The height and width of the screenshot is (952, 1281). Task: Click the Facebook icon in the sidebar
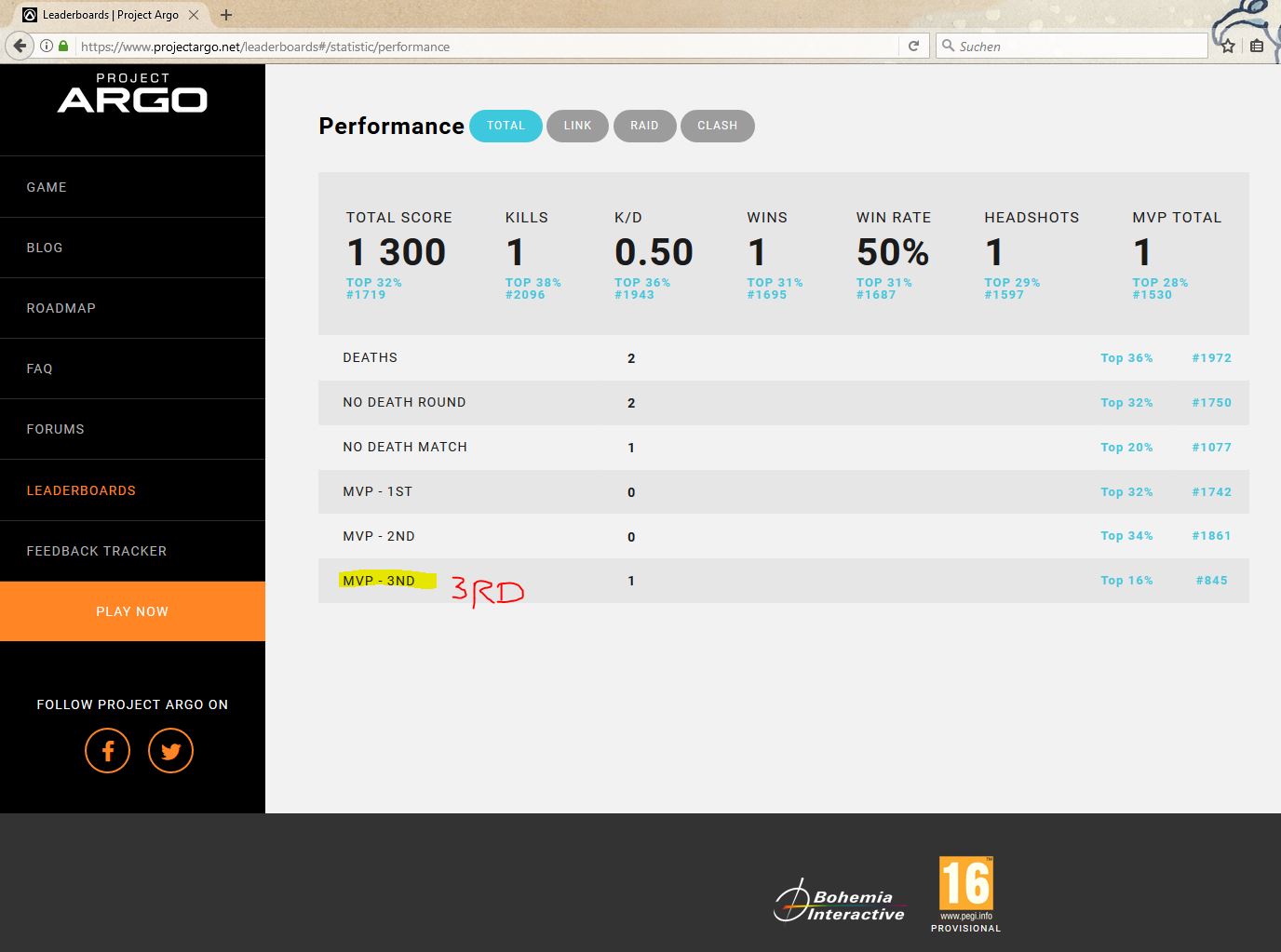click(x=108, y=750)
